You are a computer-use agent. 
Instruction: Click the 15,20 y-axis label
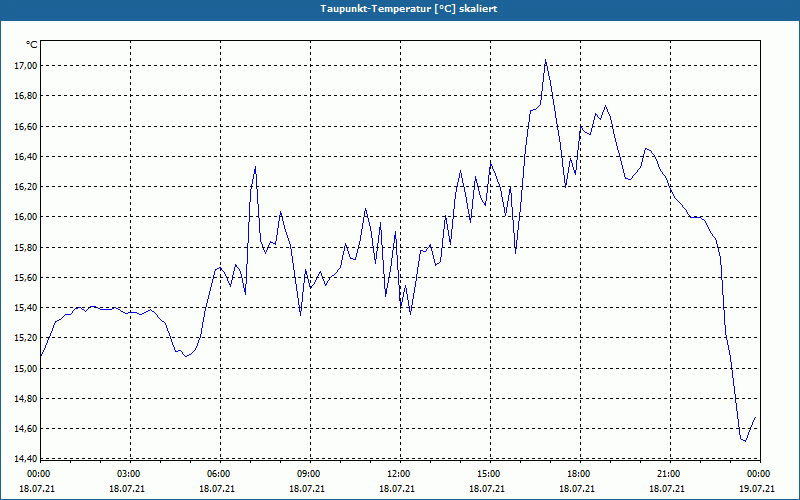tap(26, 338)
